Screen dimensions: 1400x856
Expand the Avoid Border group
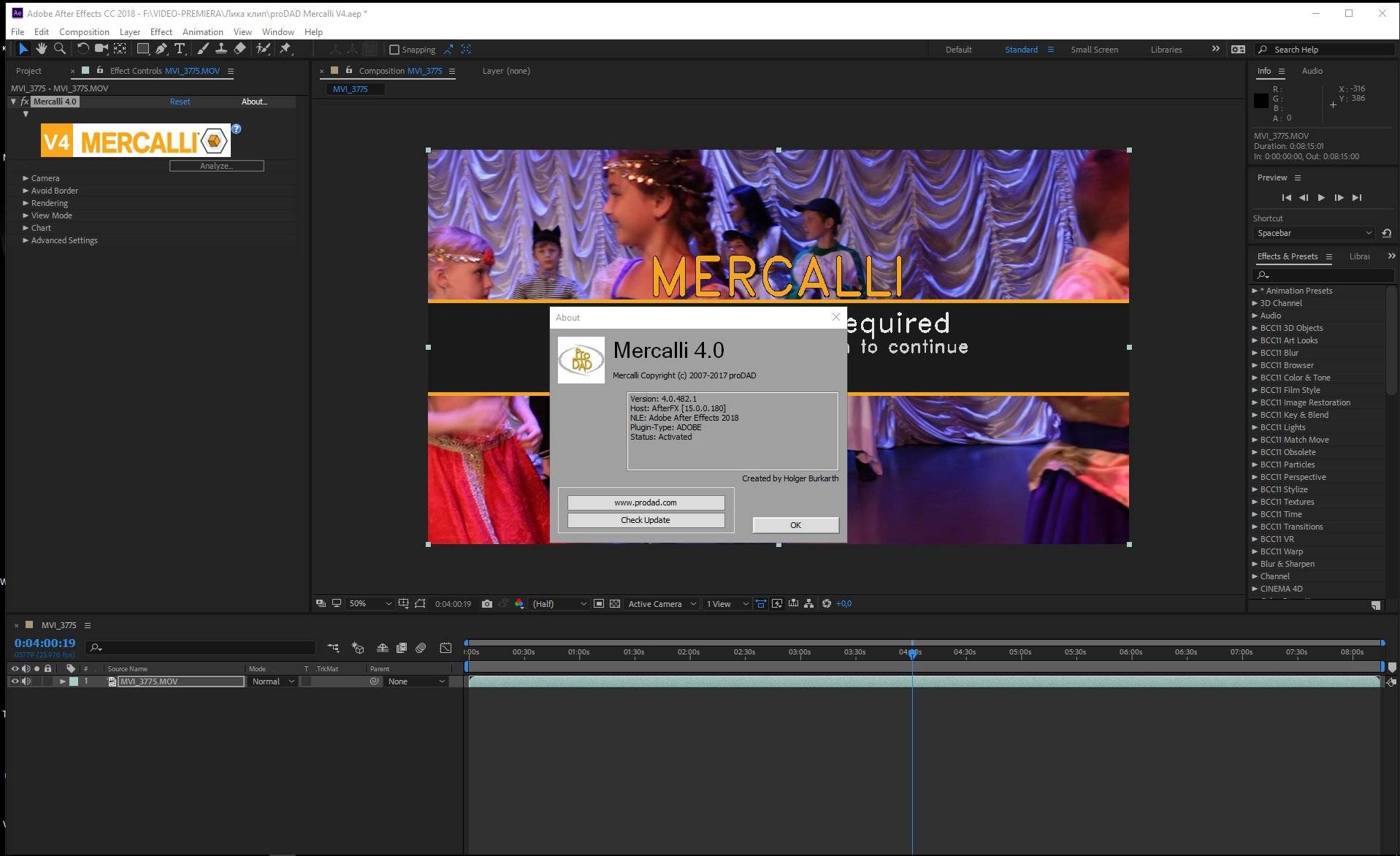click(x=26, y=191)
